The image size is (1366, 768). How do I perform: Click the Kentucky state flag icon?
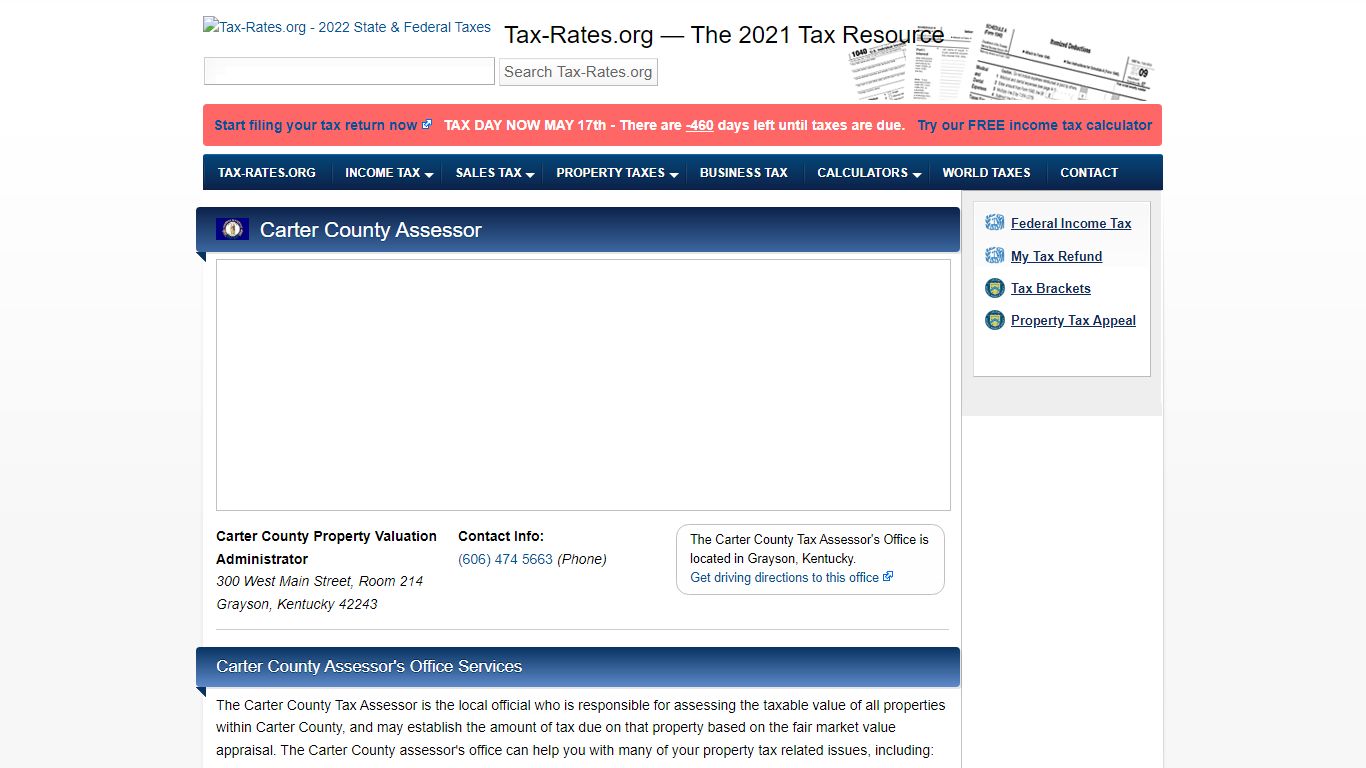point(232,229)
